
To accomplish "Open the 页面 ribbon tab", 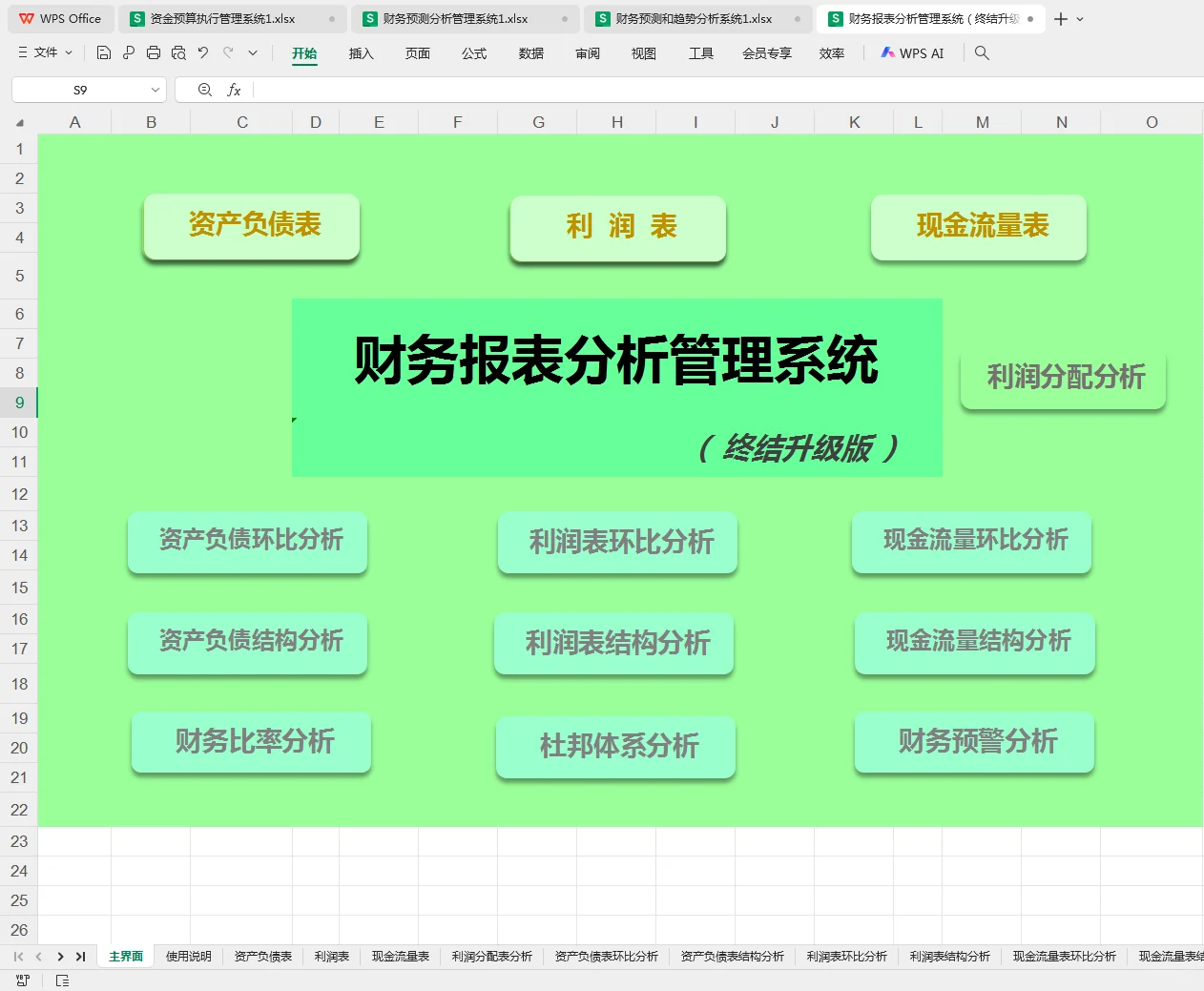I will pos(417,53).
